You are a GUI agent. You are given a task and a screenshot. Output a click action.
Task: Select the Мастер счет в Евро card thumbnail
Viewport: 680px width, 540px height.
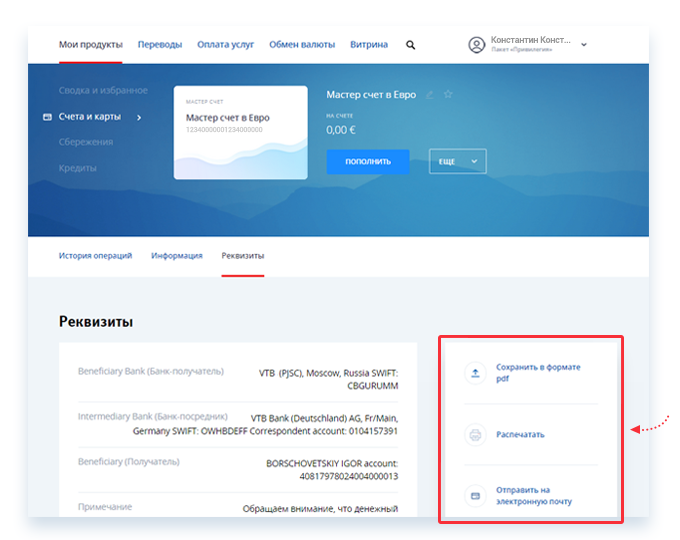240,132
